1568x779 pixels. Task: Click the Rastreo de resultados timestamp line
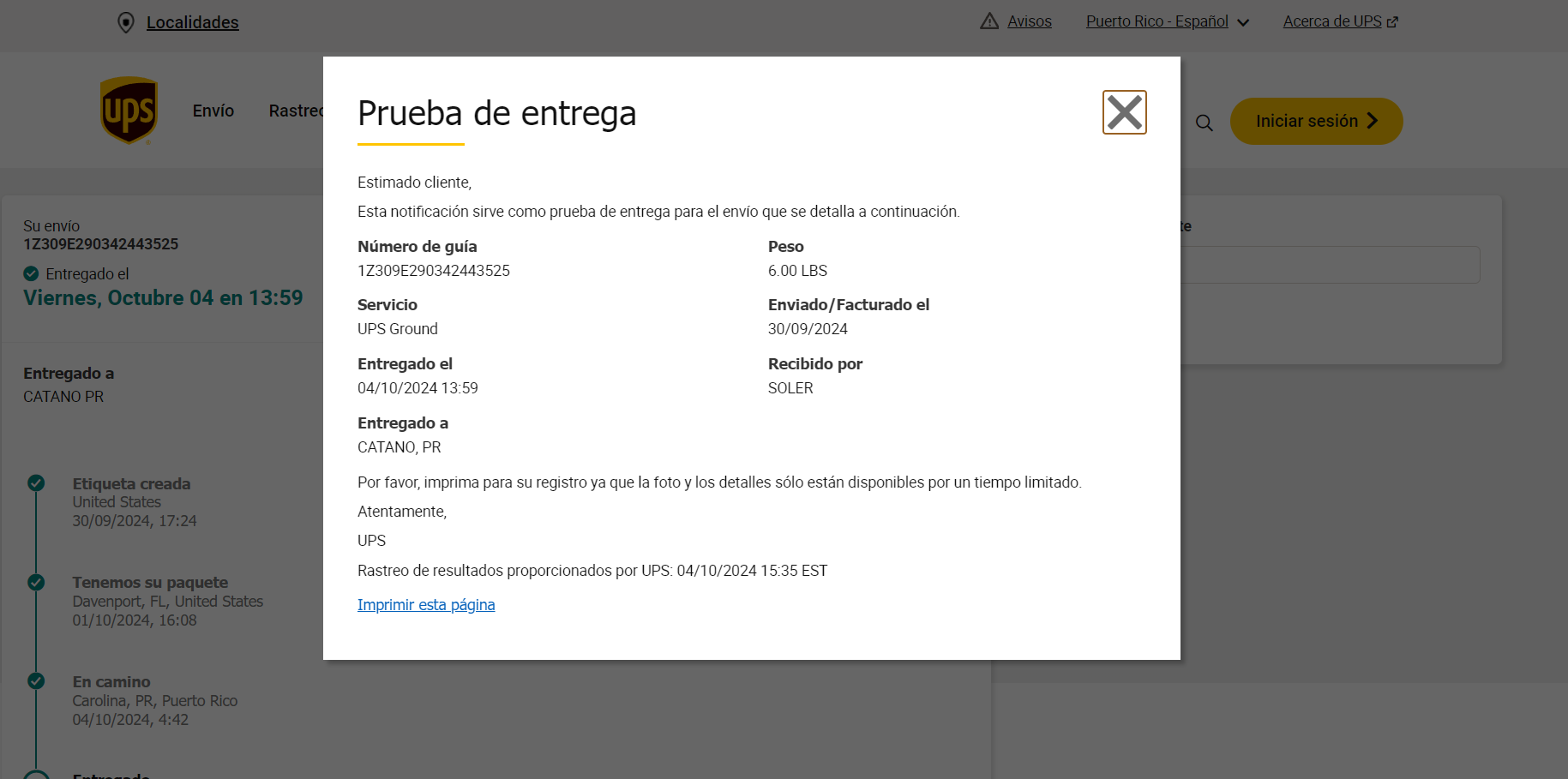click(592, 571)
